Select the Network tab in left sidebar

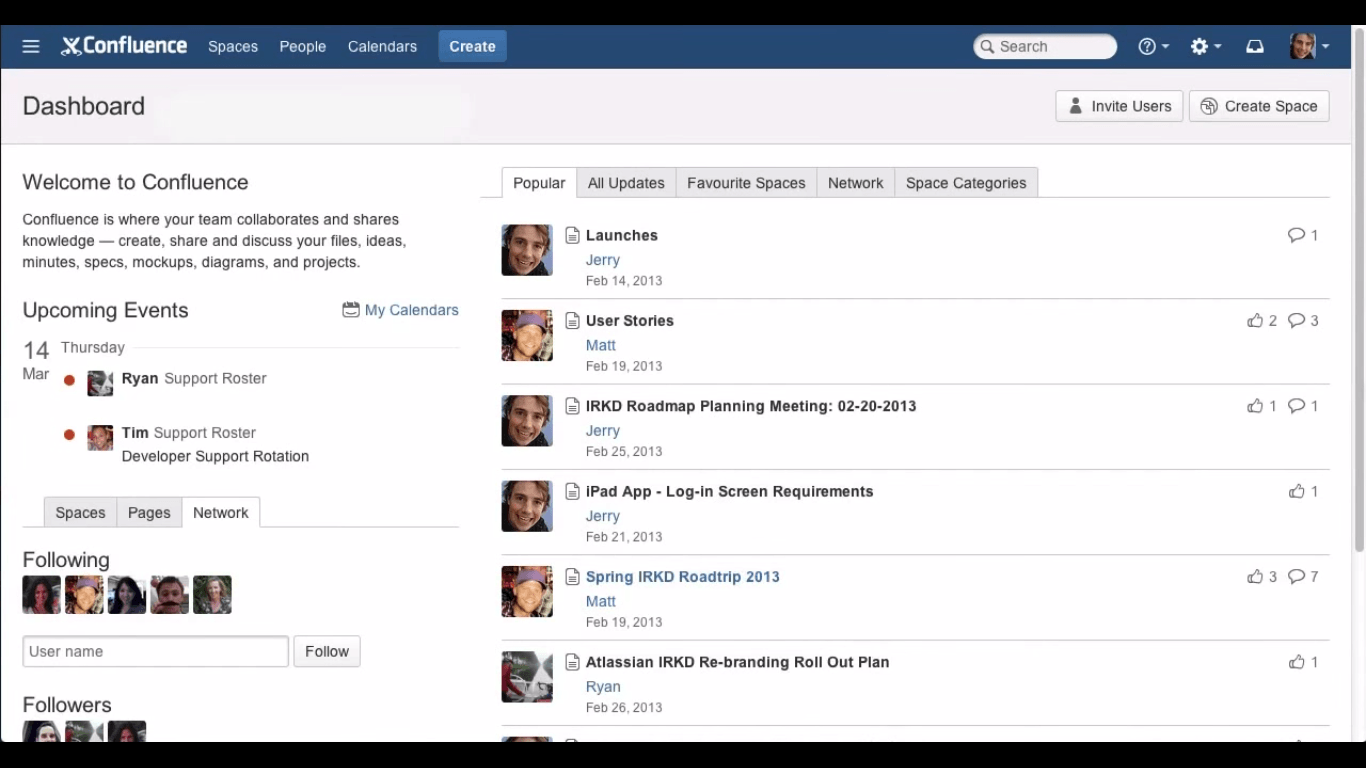click(x=221, y=512)
